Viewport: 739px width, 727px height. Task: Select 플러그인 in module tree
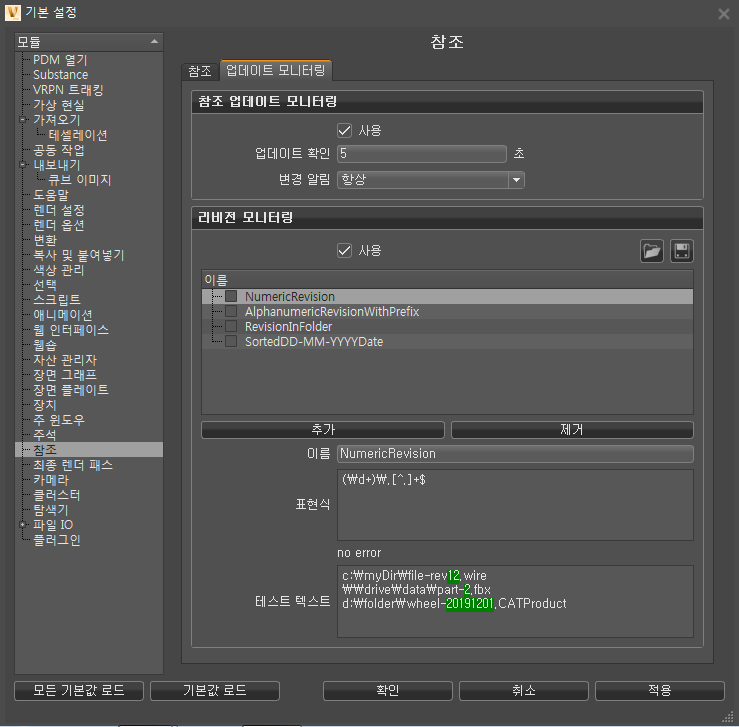57,539
